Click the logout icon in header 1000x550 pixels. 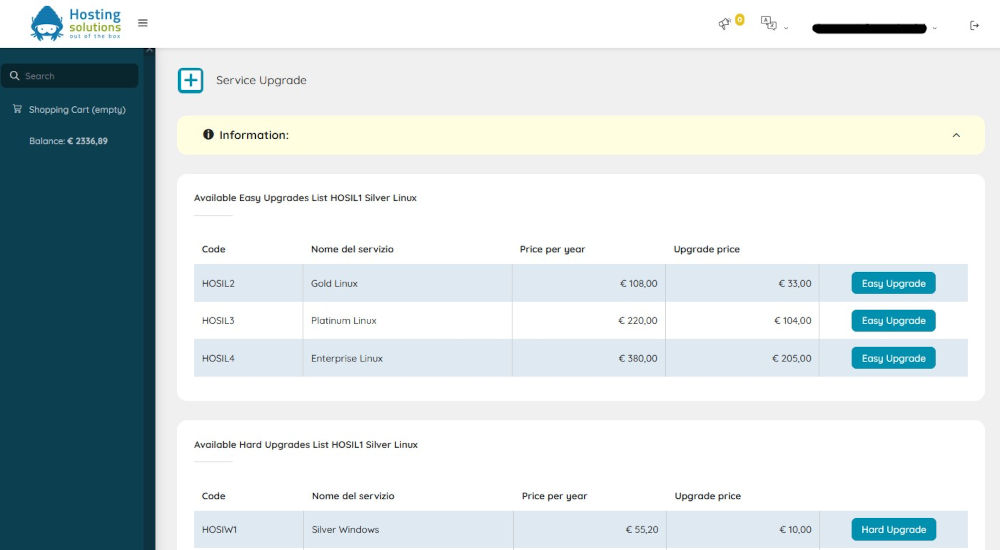[x=974, y=26]
